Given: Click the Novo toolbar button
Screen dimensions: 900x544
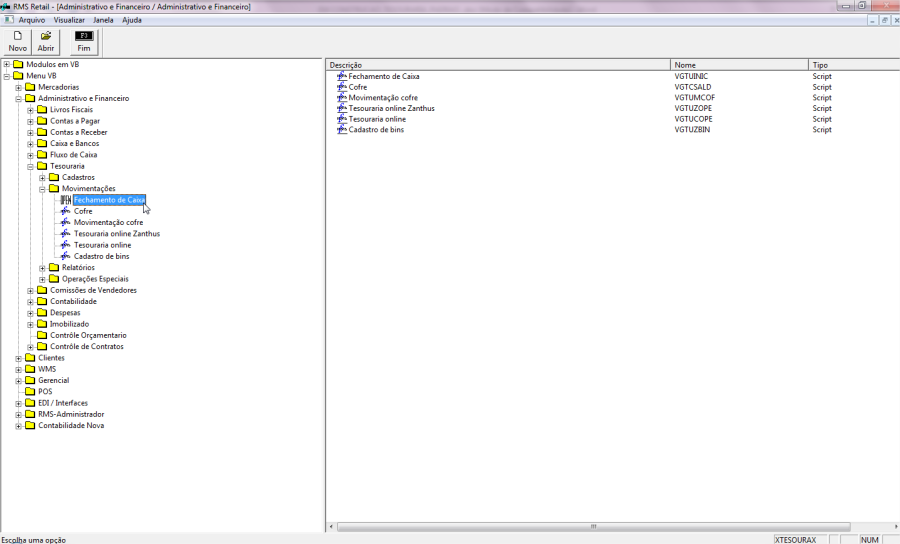Looking at the screenshot, I should tap(17, 42).
